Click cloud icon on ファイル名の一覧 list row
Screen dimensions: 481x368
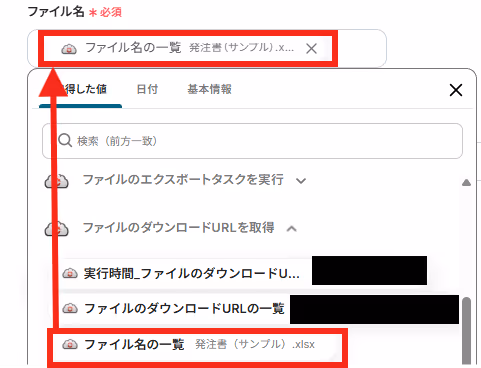(x=70, y=344)
